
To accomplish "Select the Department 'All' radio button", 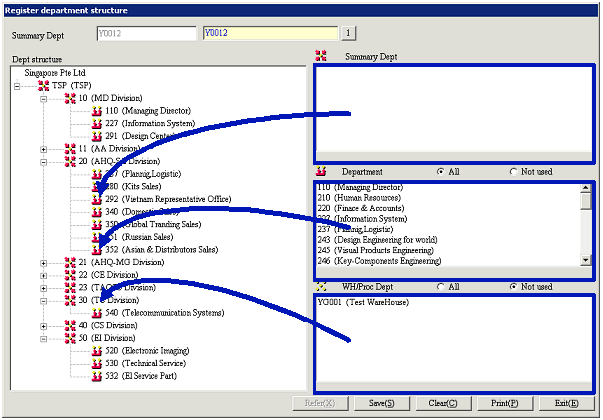I will 440,172.
